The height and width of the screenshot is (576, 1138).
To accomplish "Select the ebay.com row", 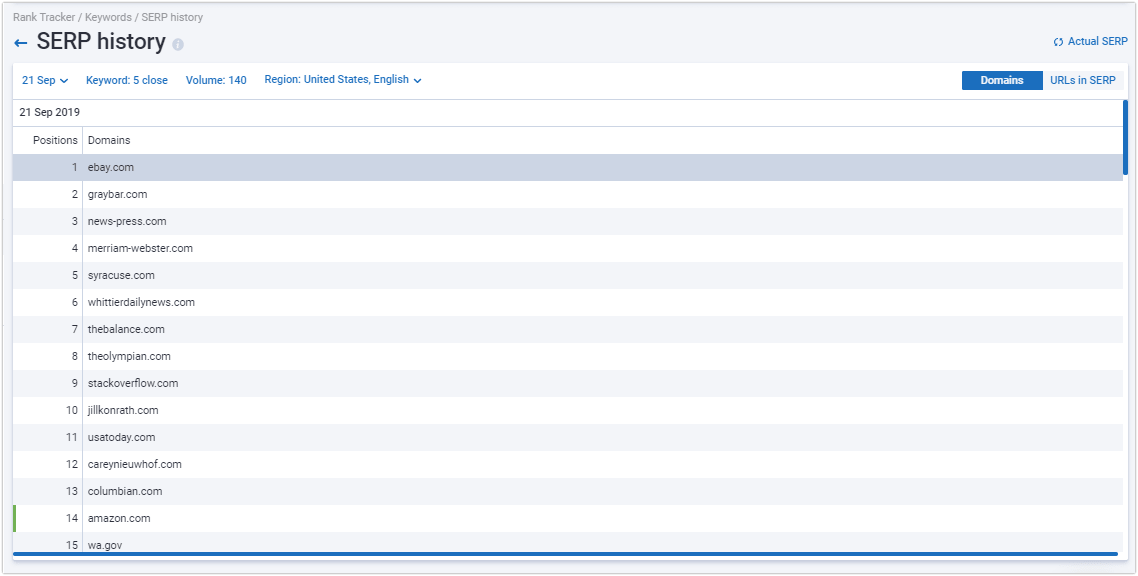I will click(568, 168).
